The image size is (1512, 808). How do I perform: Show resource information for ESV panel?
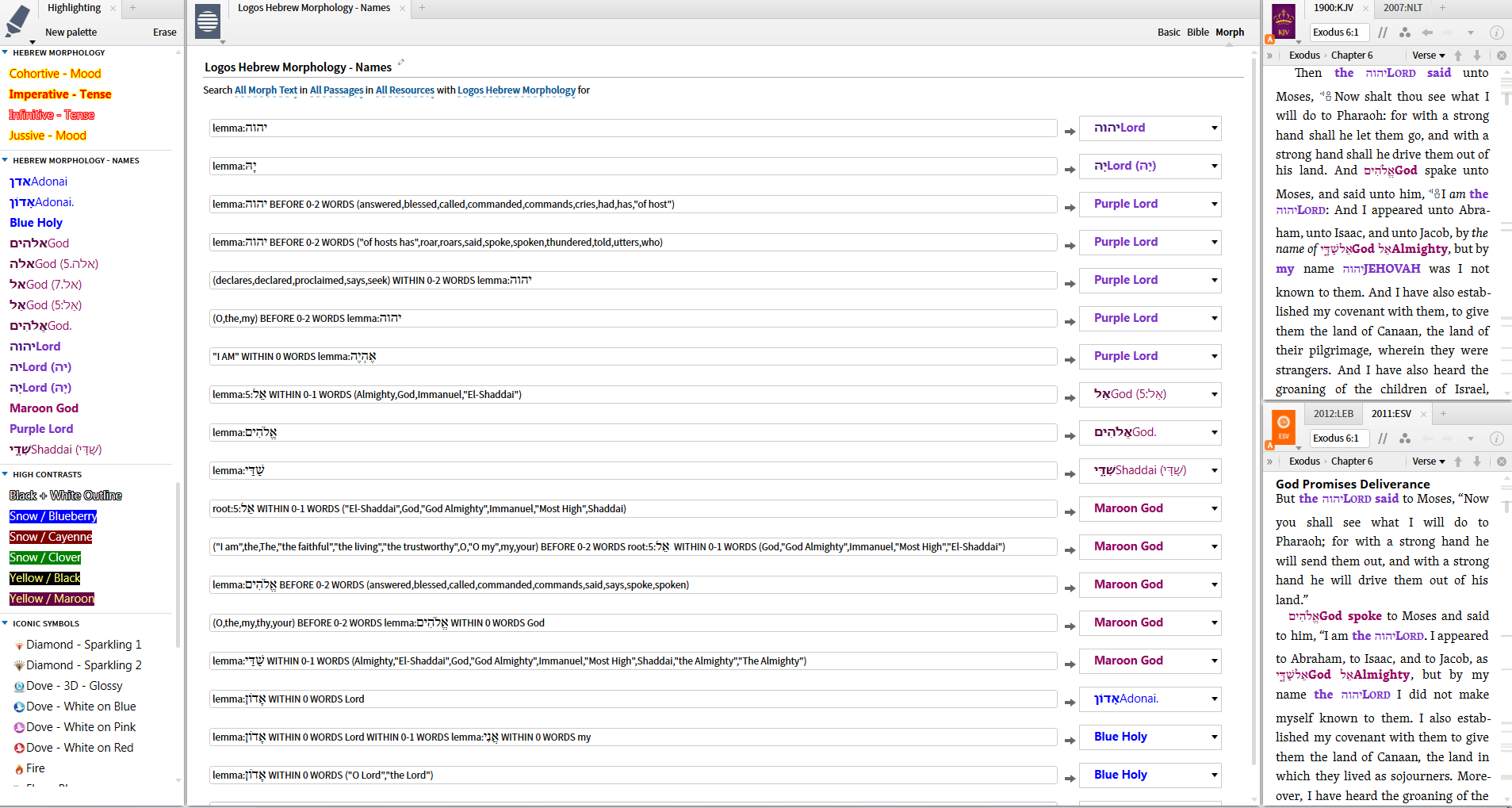click(x=1496, y=438)
